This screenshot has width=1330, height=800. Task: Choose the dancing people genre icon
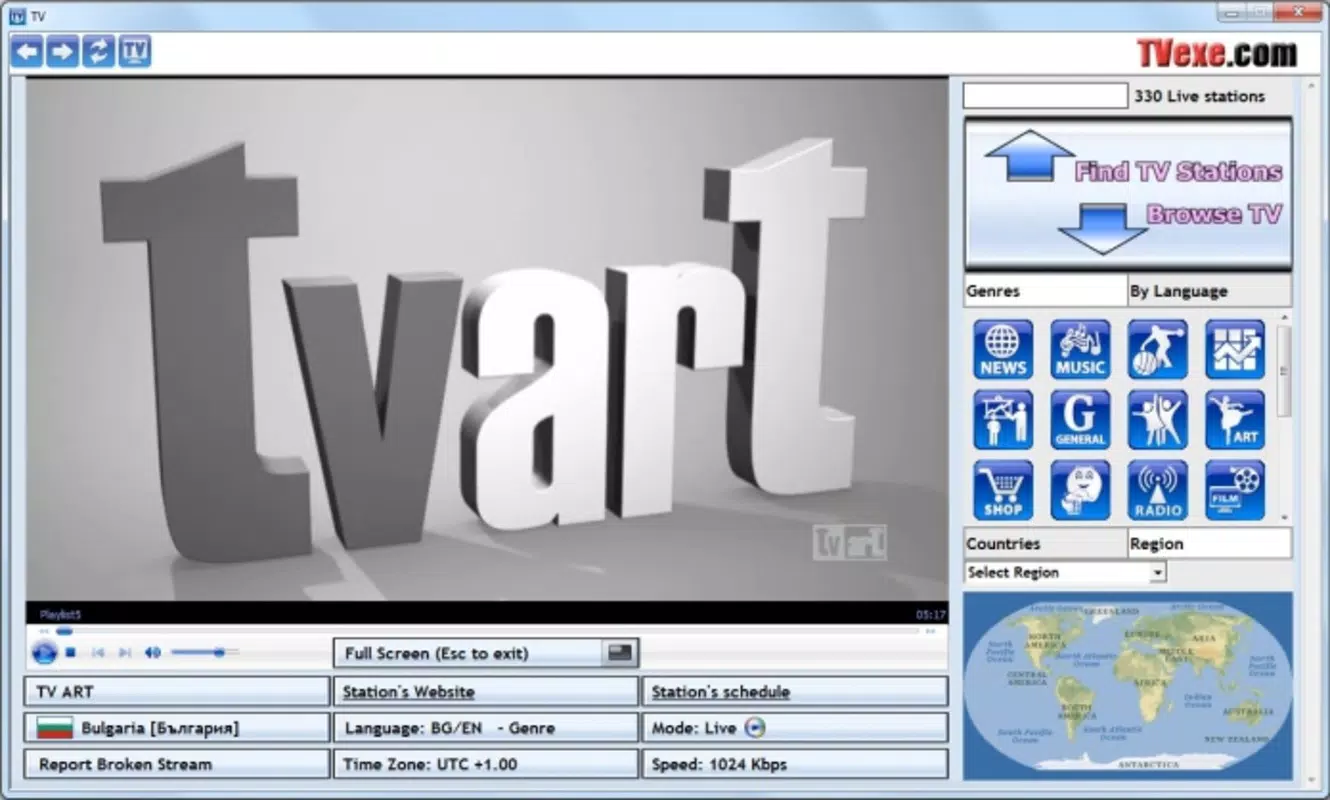[x=1158, y=420]
